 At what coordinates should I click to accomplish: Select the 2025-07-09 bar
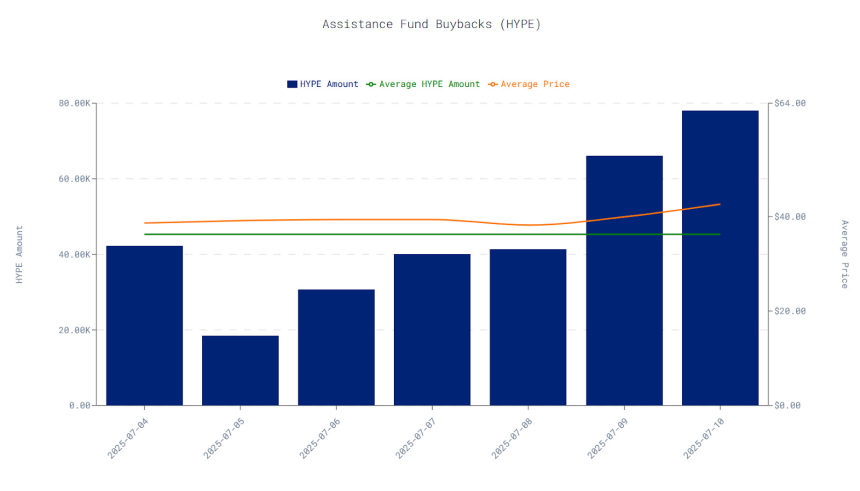[x=624, y=281]
